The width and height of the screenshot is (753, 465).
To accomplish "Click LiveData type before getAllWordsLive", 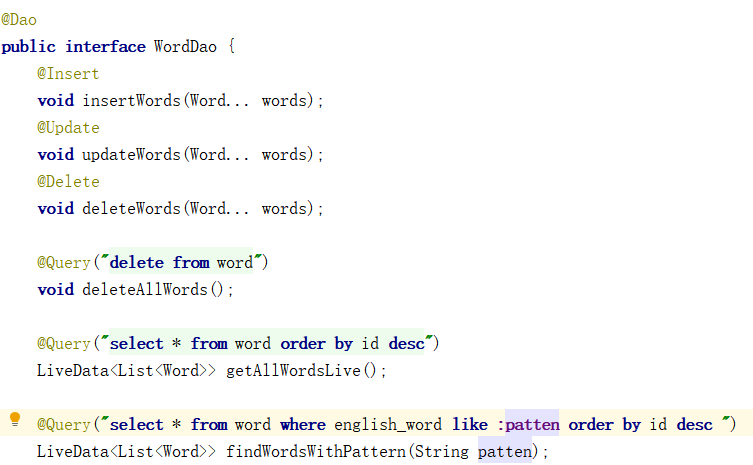I will coord(73,371).
